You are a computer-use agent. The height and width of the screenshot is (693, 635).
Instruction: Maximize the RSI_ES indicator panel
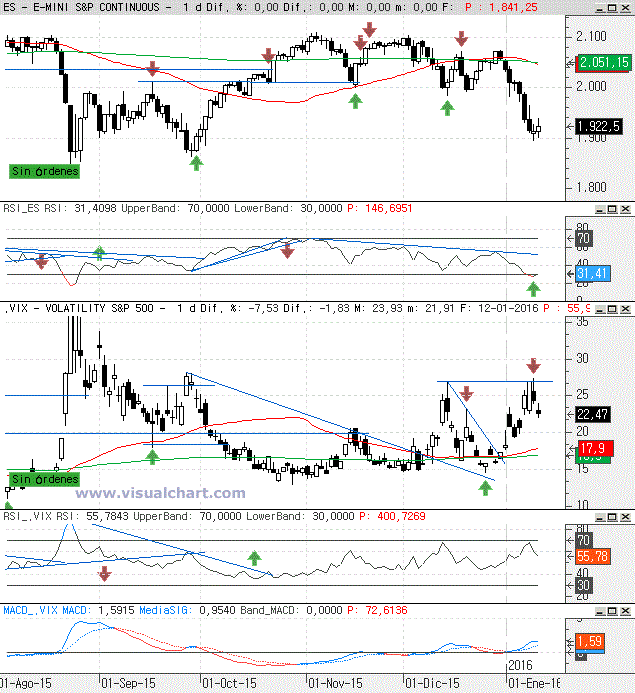(x=612, y=209)
